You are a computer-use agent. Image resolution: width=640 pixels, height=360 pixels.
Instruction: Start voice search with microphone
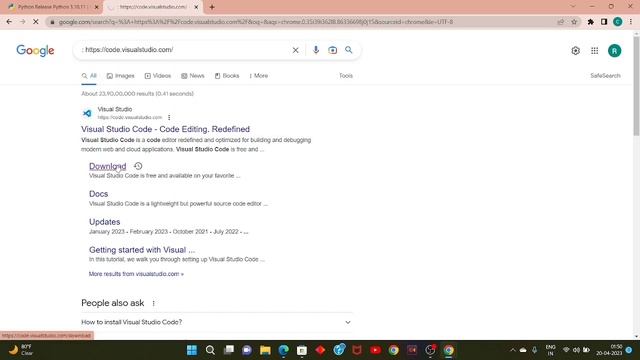coord(316,50)
